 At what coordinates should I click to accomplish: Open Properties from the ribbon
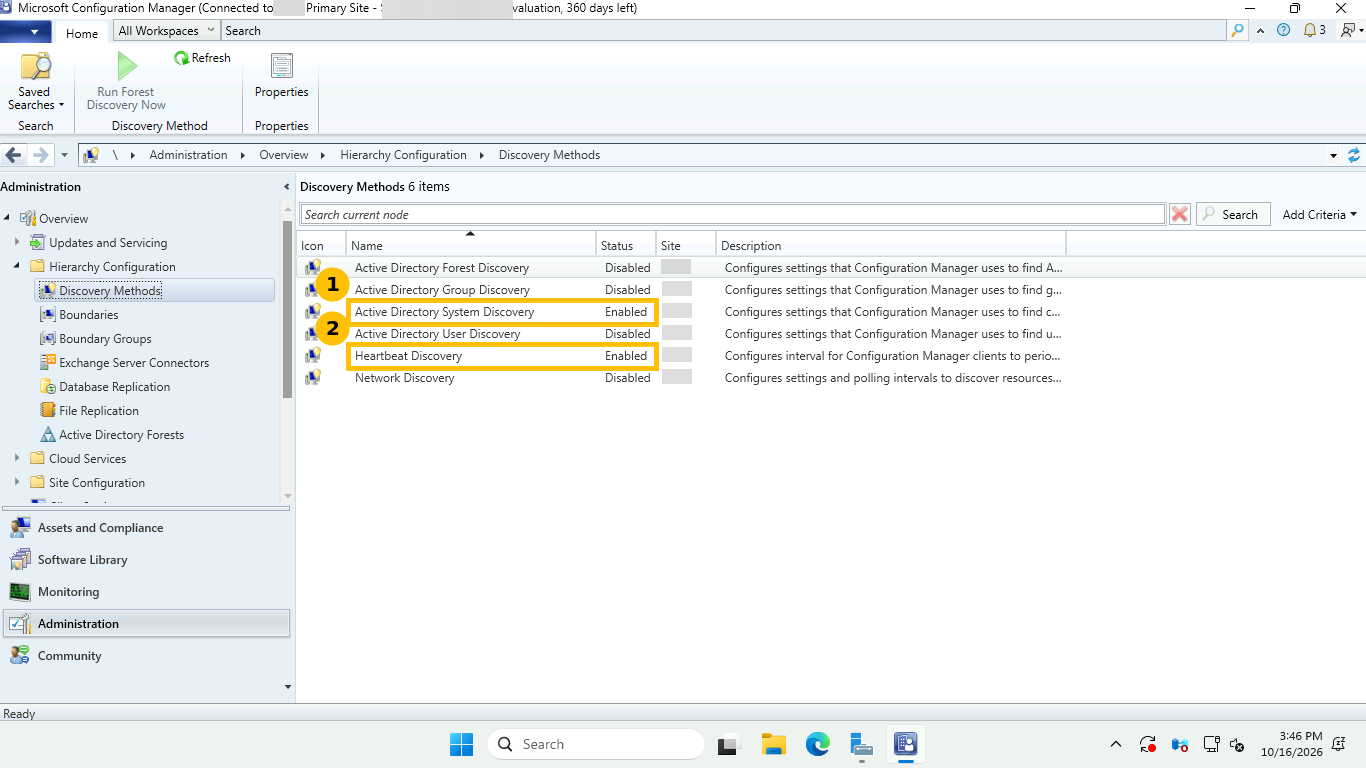coord(282,77)
